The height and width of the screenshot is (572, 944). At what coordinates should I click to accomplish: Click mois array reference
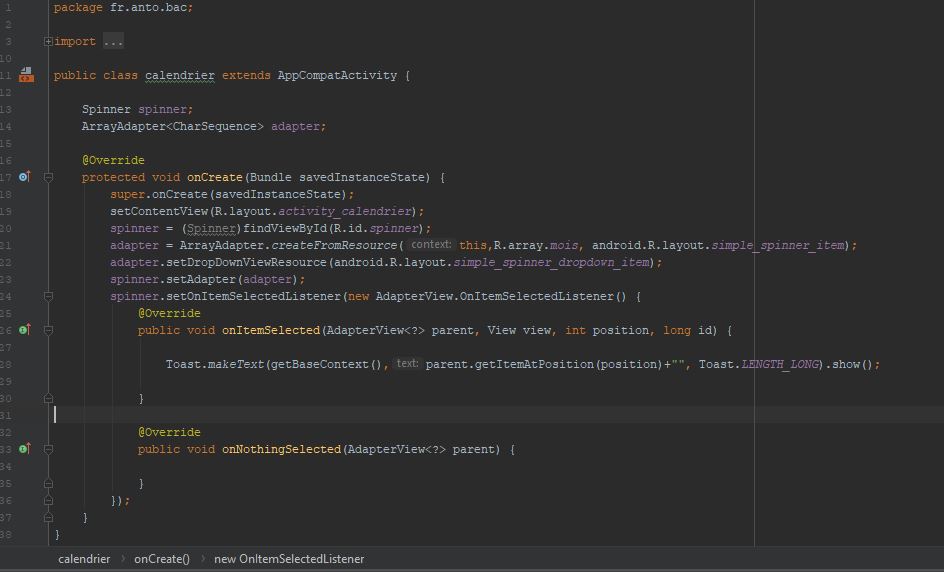(564, 245)
